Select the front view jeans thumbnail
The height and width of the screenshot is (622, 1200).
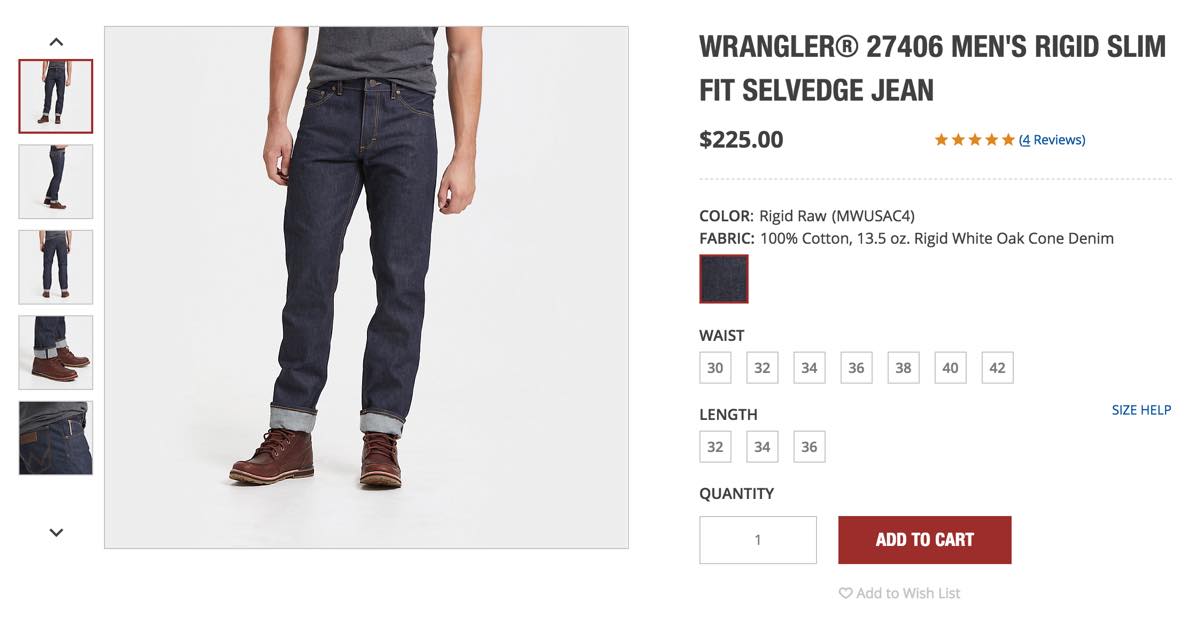point(56,96)
